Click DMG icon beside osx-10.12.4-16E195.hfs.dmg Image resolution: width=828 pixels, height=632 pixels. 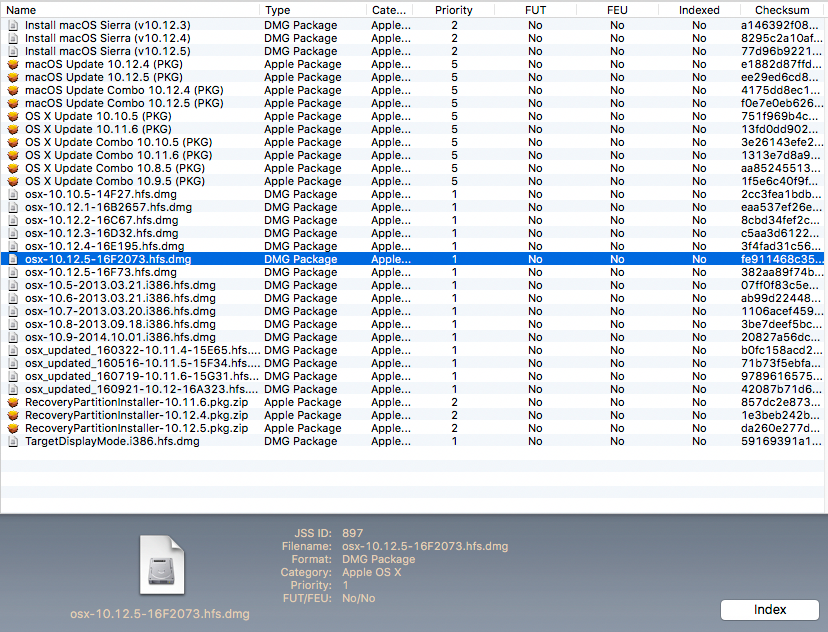pos(13,246)
